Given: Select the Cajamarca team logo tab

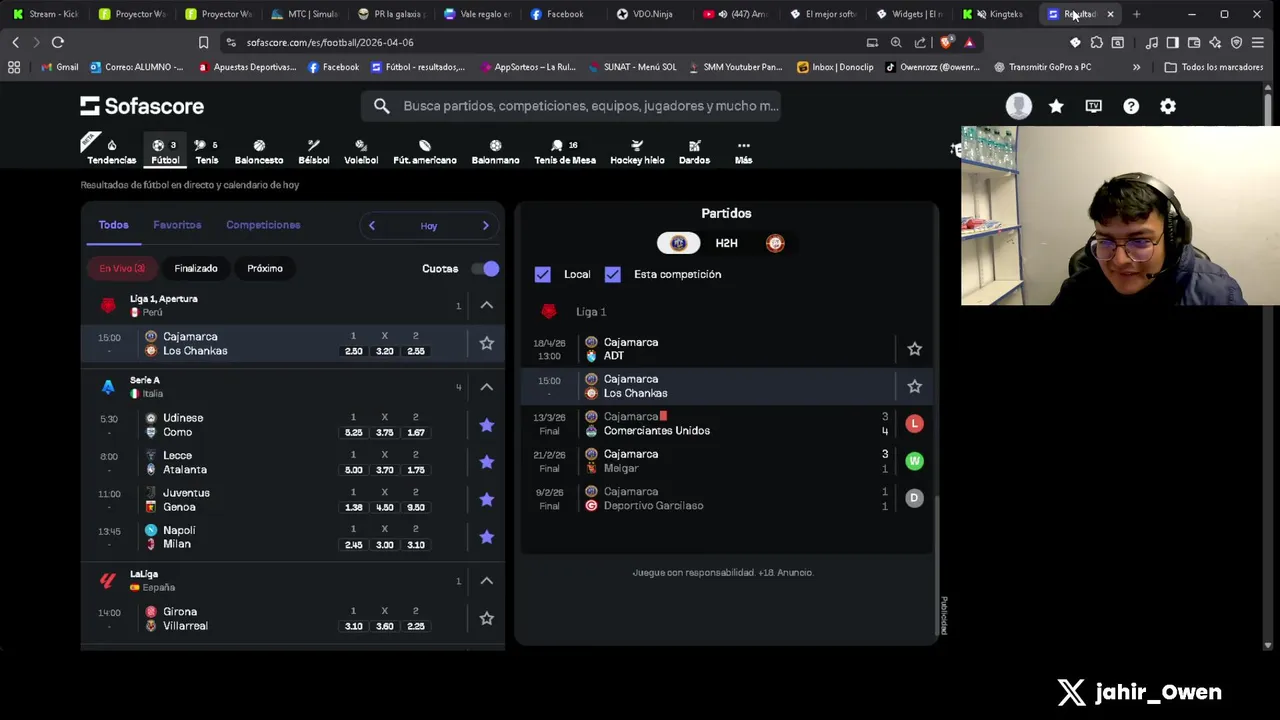Looking at the screenshot, I should coord(678,243).
